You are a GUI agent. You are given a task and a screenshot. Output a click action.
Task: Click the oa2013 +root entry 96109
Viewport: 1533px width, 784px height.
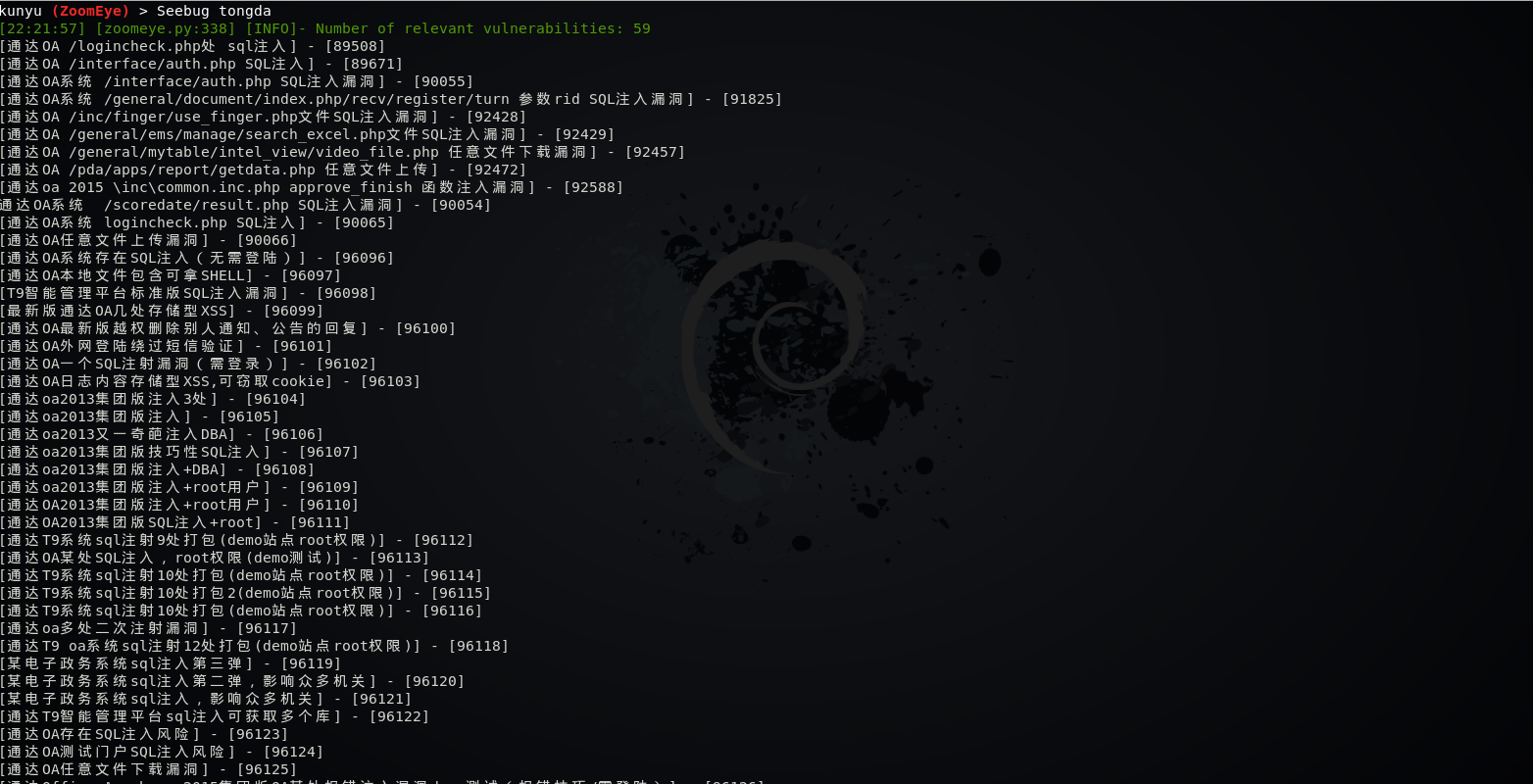click(x=179, y=487)
